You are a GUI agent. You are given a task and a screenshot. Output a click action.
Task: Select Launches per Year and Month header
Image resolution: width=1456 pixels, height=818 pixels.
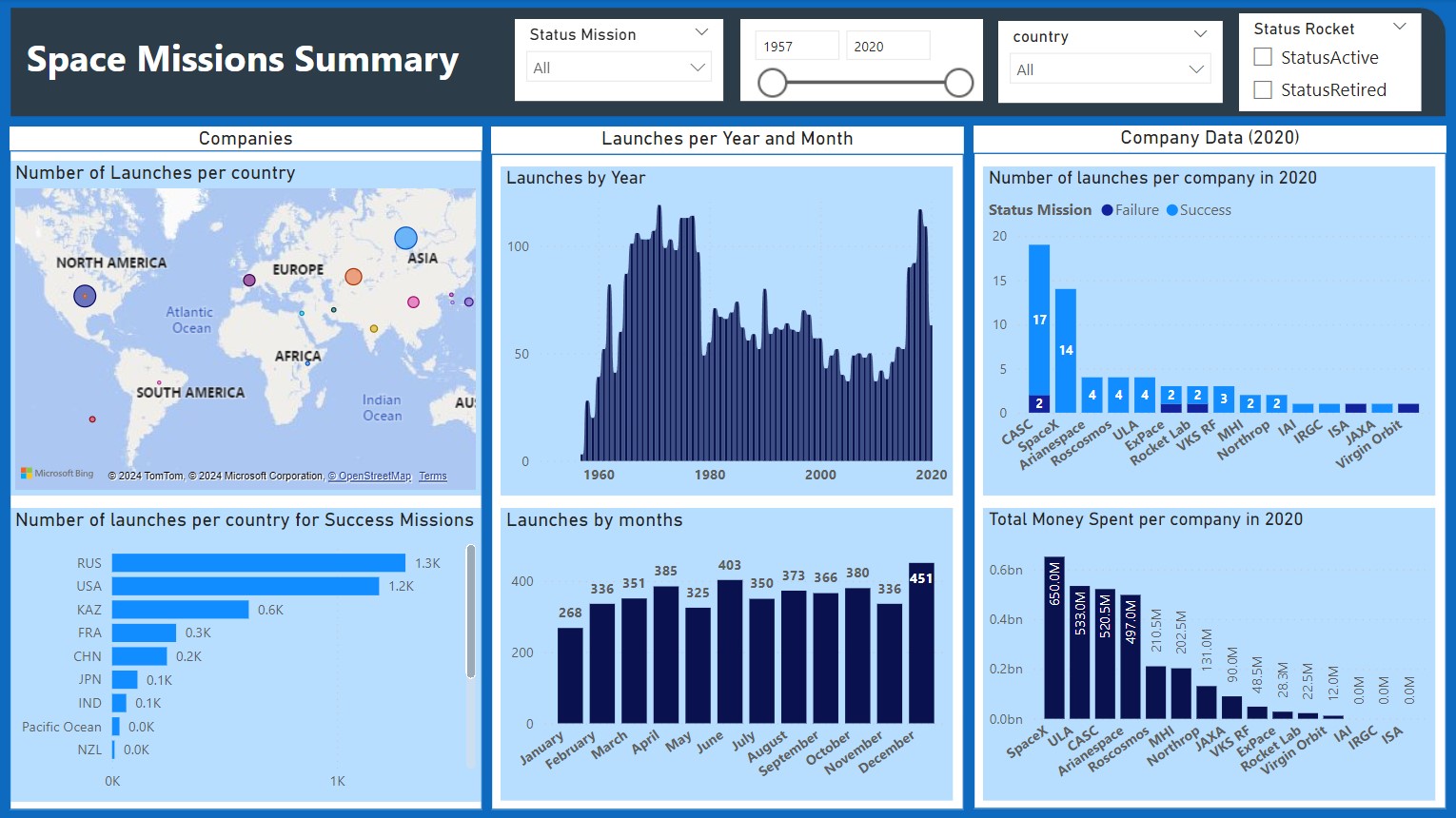[727, 138]
